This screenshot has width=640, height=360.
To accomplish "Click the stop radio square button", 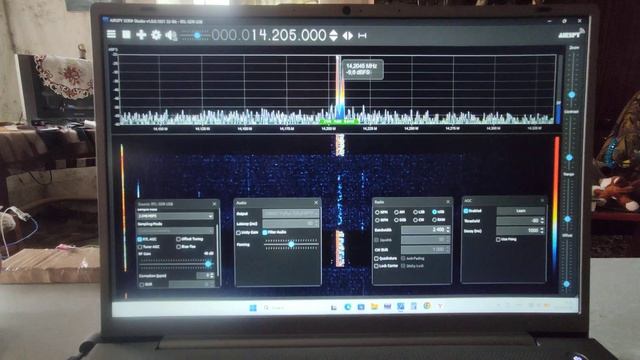I will tap(126, 35).
